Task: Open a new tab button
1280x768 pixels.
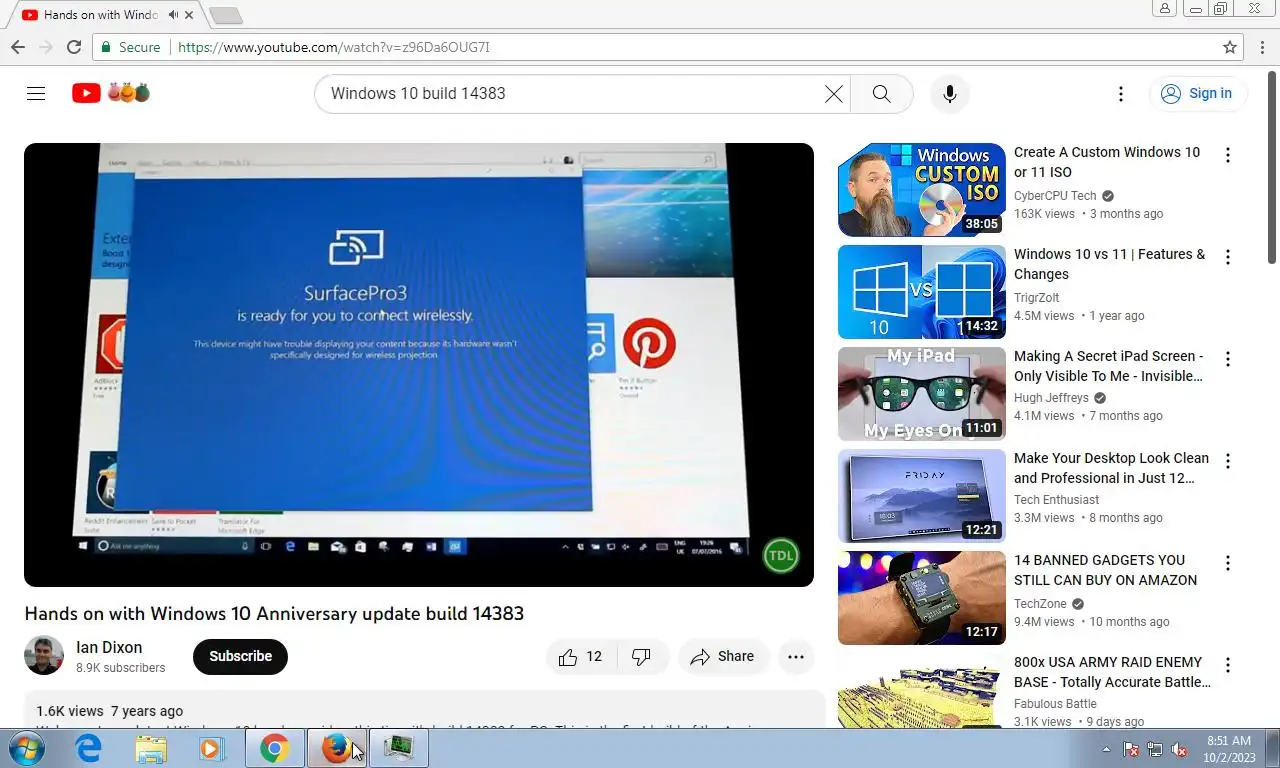Action: (x=226, y=15)
